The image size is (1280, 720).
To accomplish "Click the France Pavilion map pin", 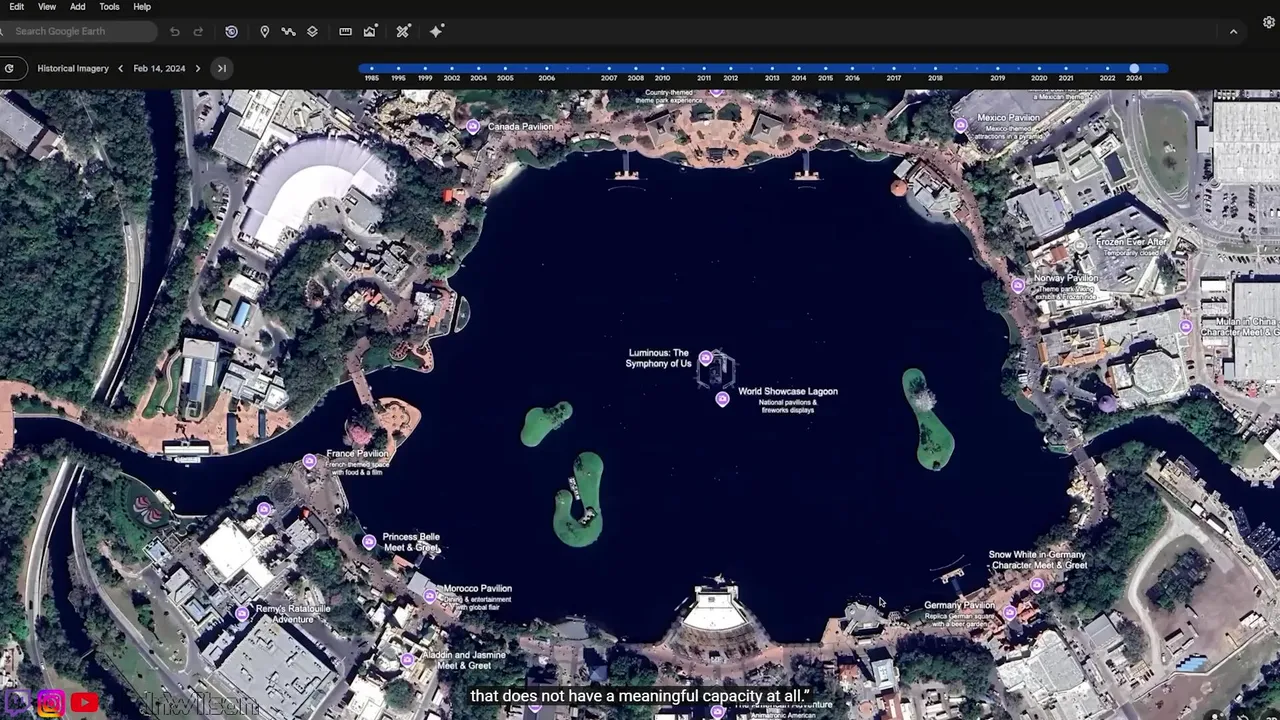I will [x=310, y=461].
